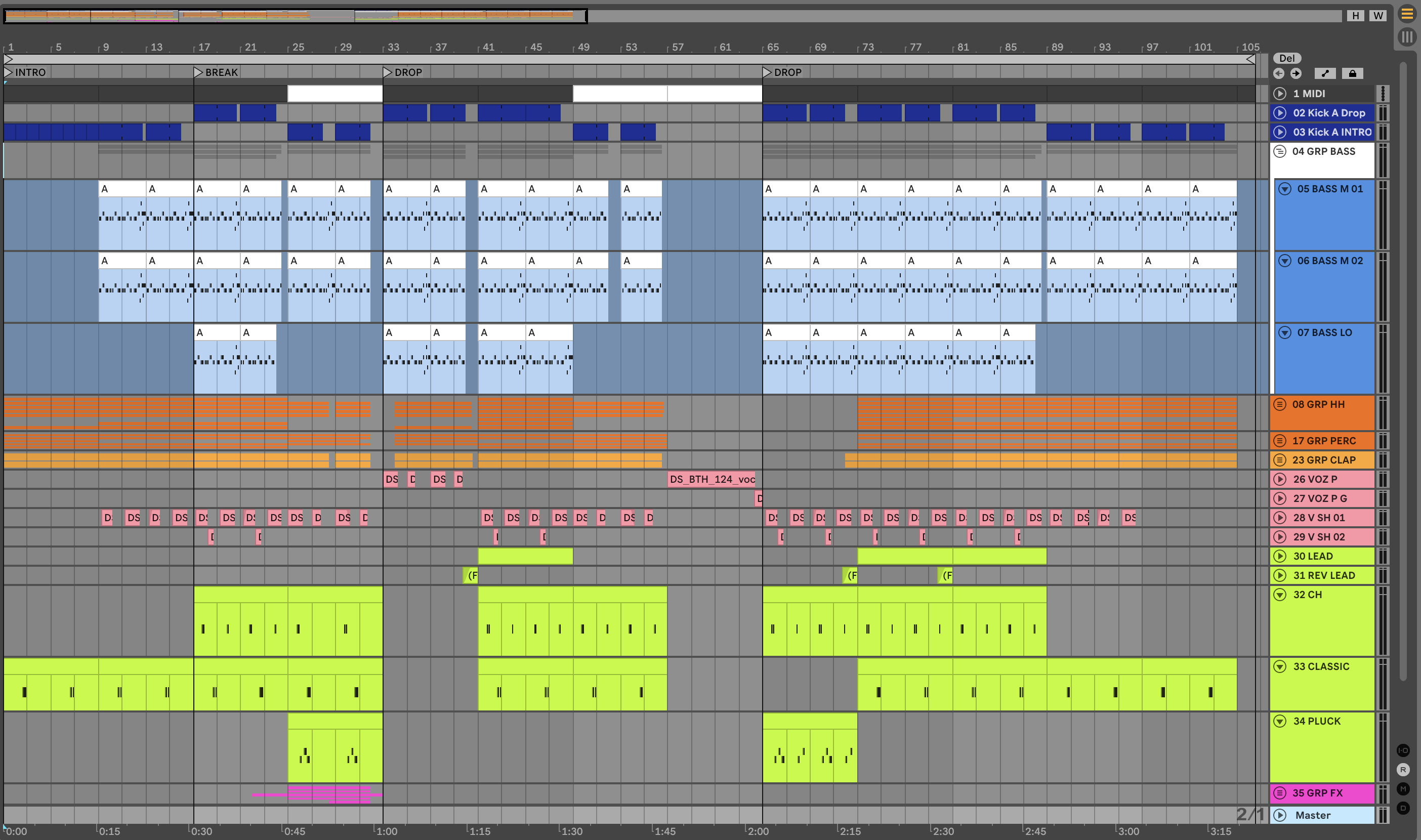This screenshot has width=1421, height=840.
Task: Collapse the 34 PLUCK track
Action: [1279, 721]
